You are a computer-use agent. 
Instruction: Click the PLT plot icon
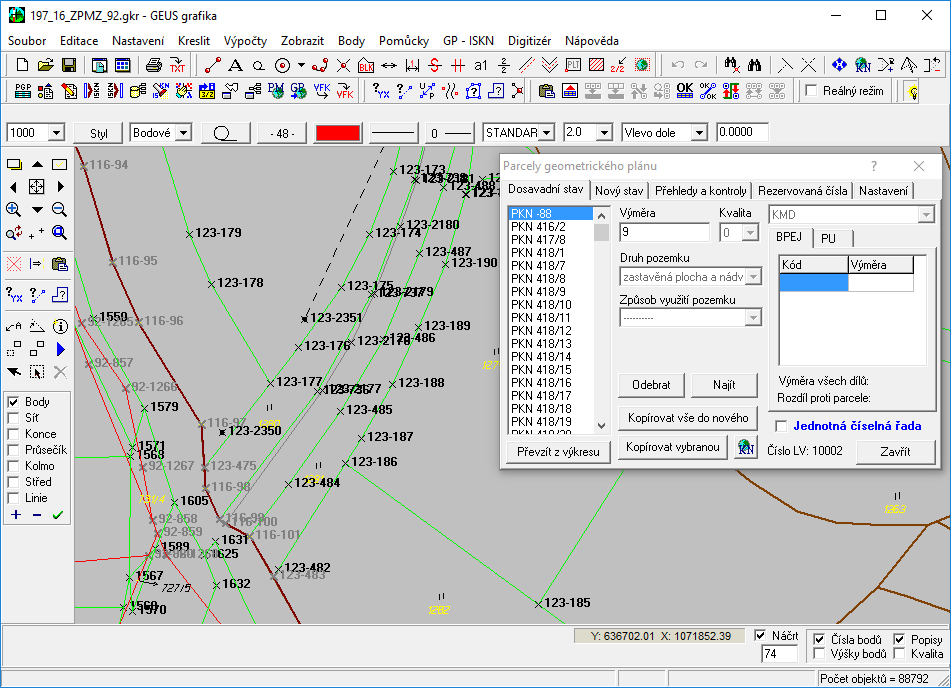(573, 65)
